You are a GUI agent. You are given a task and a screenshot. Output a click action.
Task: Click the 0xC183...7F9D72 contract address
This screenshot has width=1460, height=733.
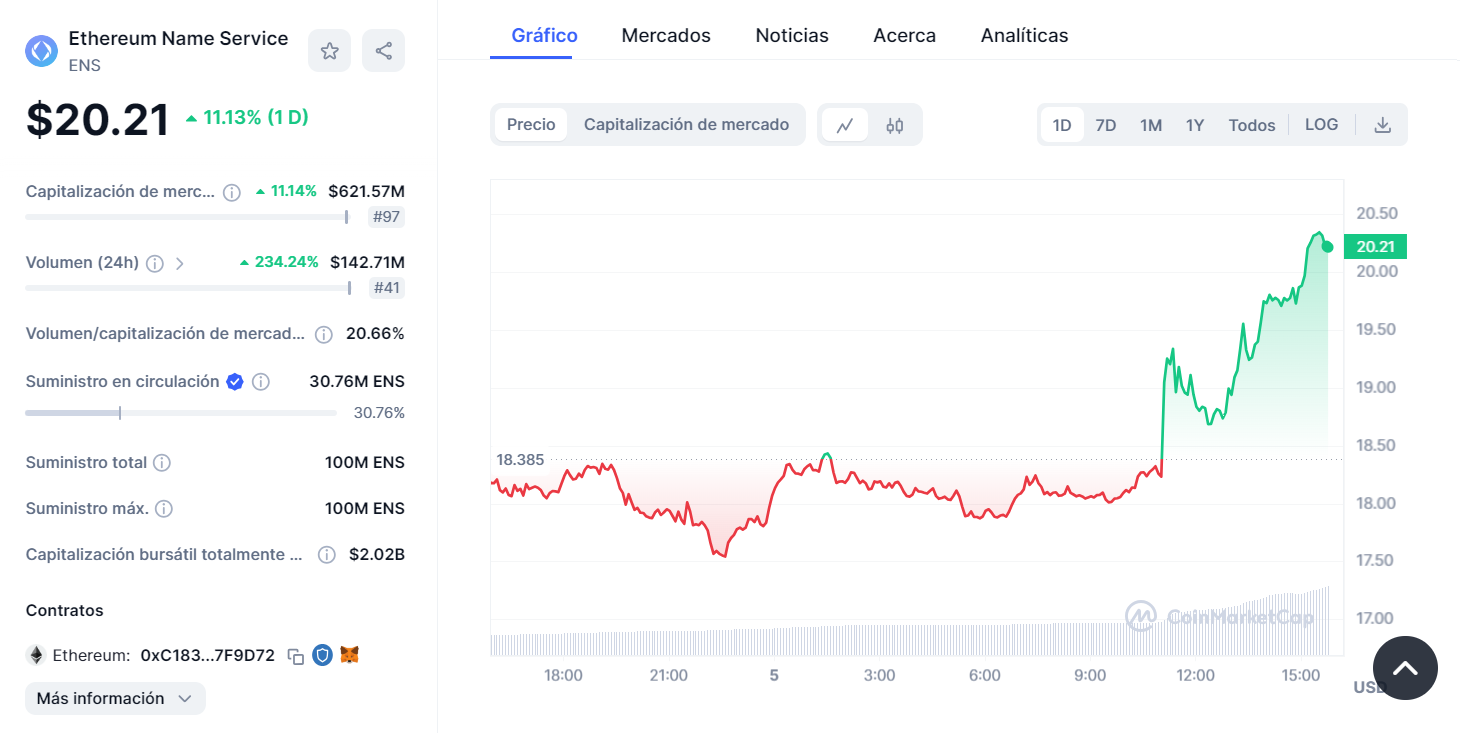pyautogui.click(x=208, y=656)
